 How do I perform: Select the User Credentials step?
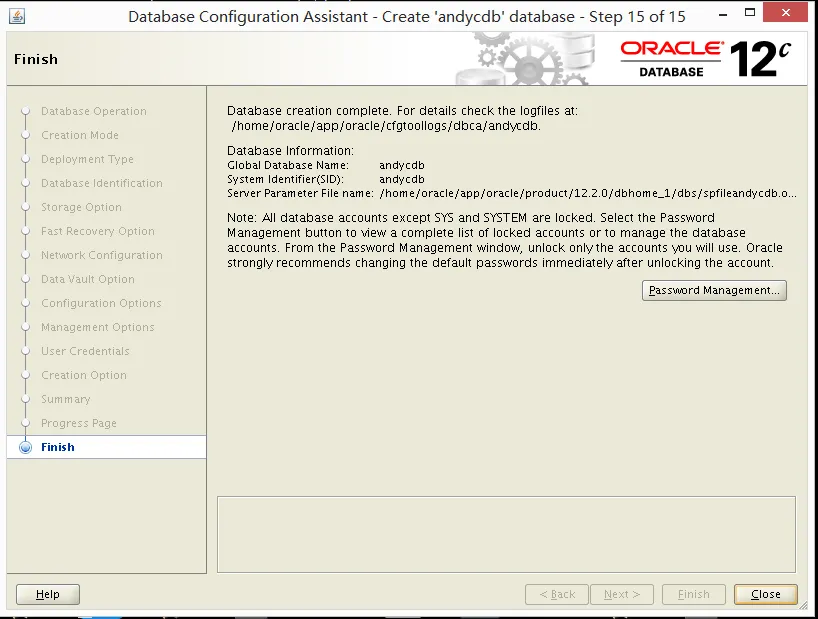tap(85, 351)
